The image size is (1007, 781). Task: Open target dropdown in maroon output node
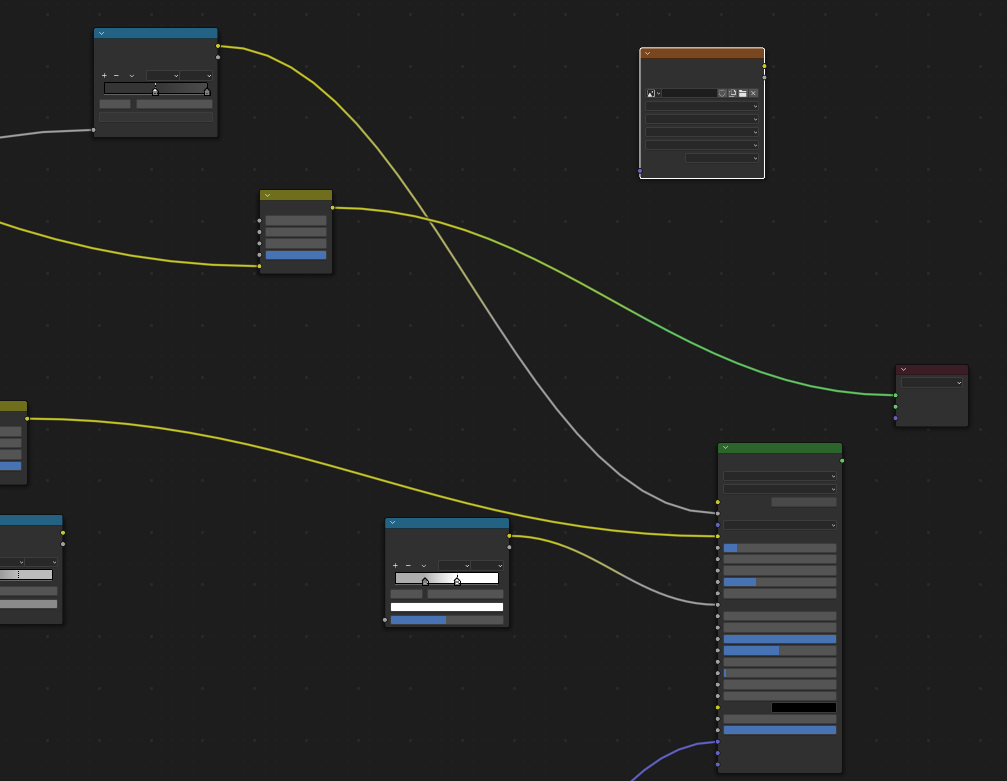(932, 383)
